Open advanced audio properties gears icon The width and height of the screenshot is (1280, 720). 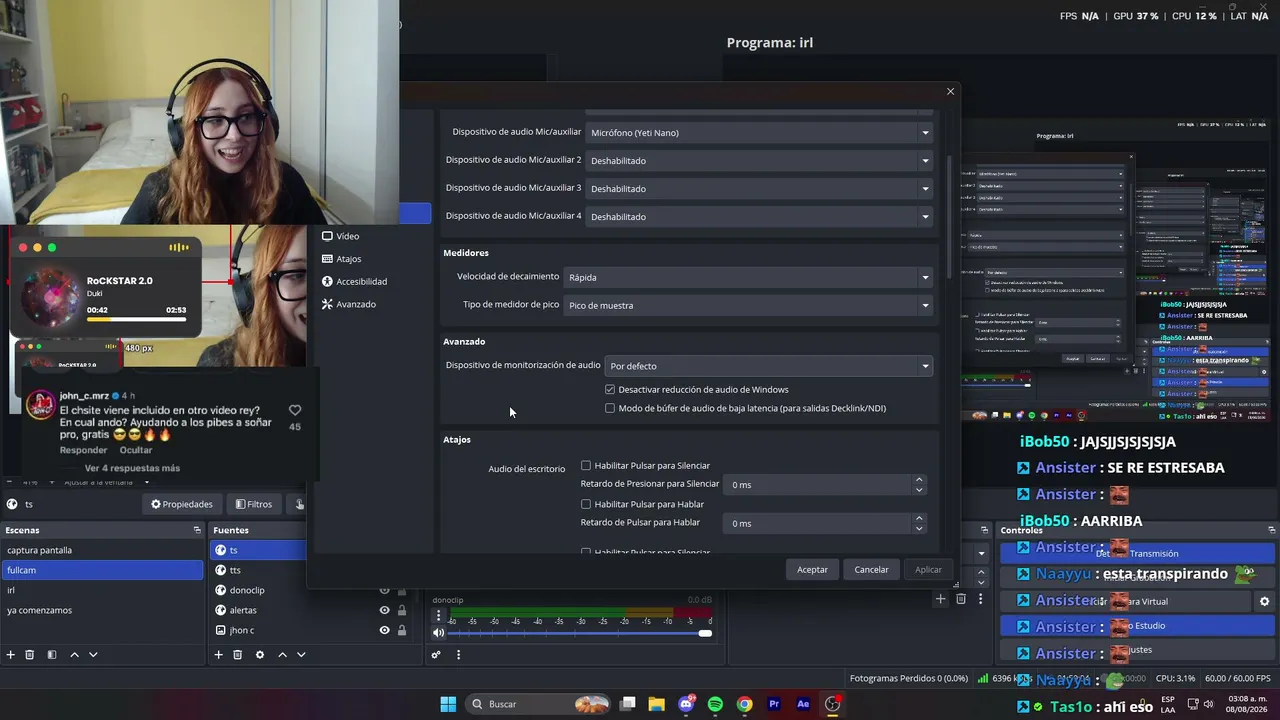[x=436, y=655]
